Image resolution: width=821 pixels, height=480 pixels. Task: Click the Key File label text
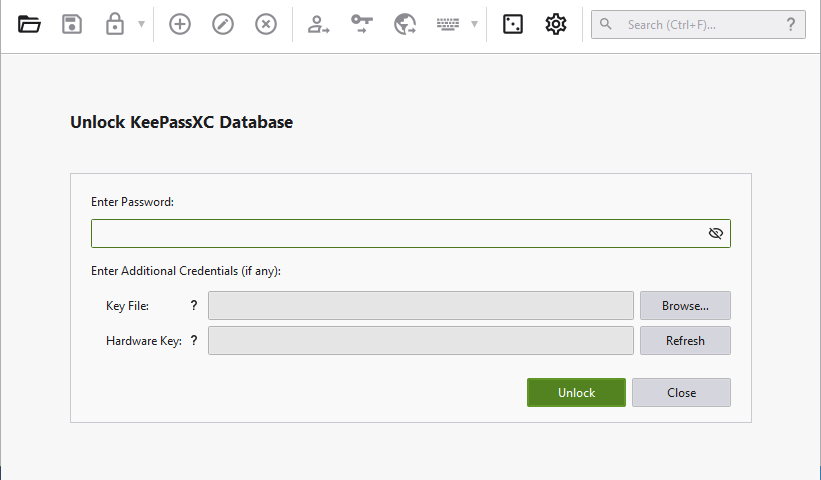coord(127,306)
